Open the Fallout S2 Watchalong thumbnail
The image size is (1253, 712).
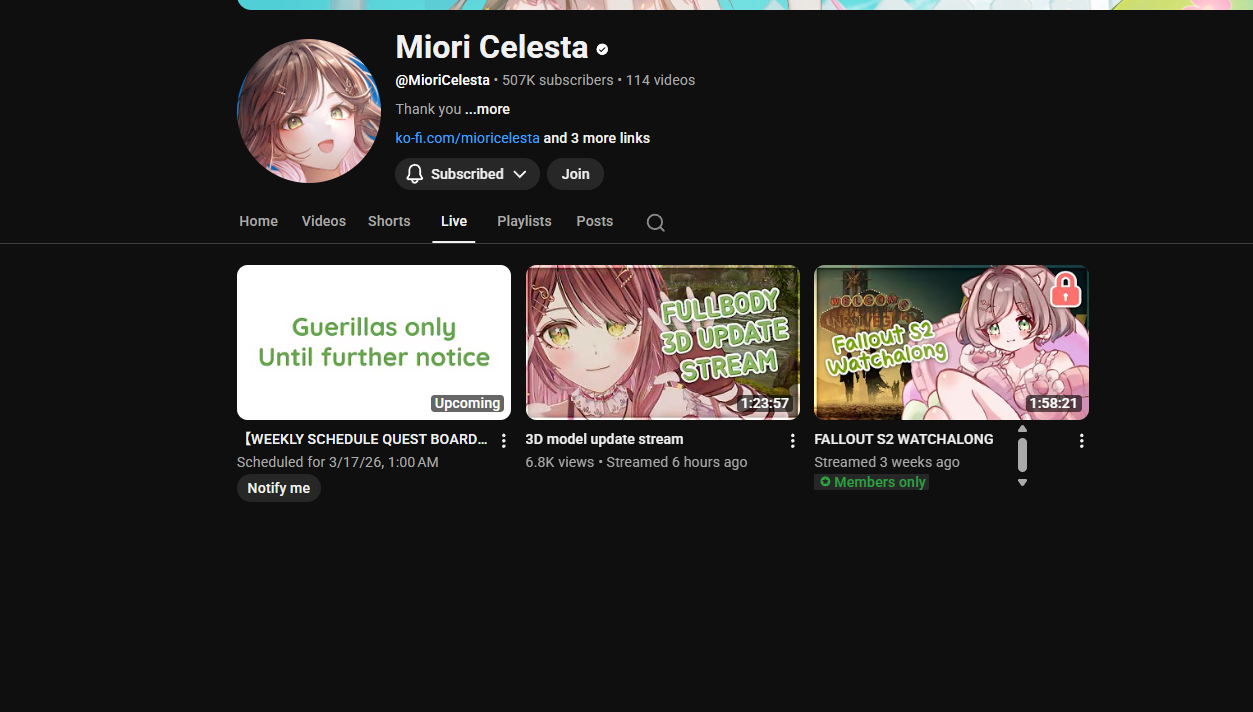coord(951,342)
